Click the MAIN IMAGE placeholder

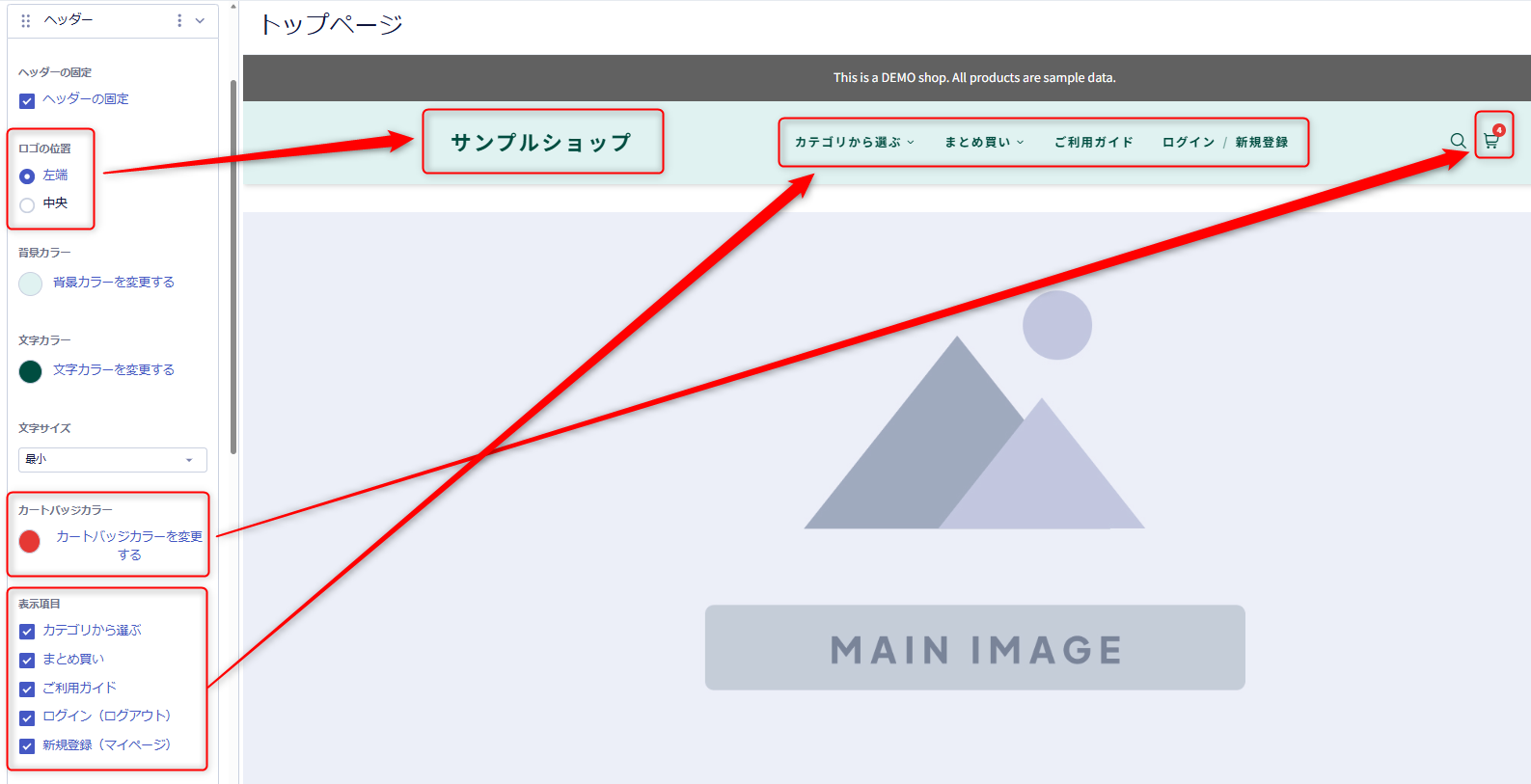(975, 648)
